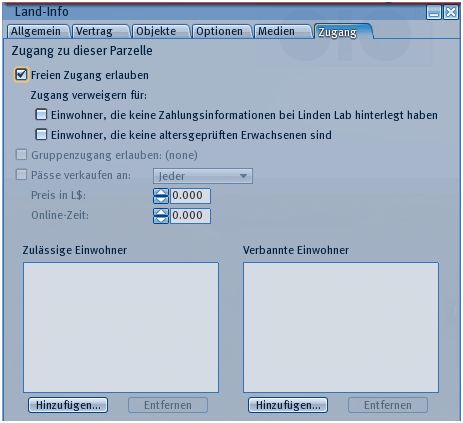
Task: Click Entfernen under Zulässige Einwohner
Action: 168,405
